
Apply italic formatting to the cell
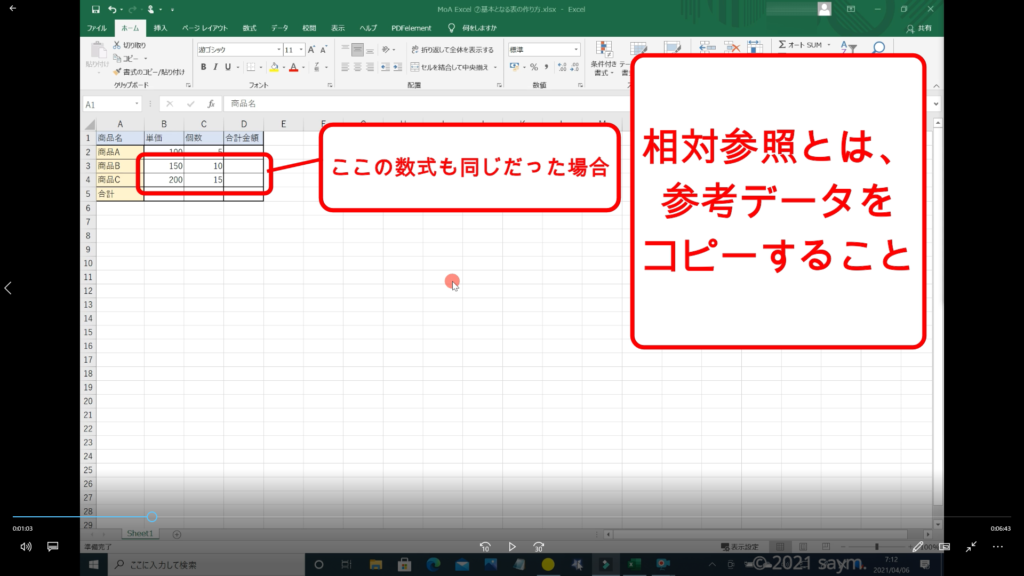click(x=215, y=67)
